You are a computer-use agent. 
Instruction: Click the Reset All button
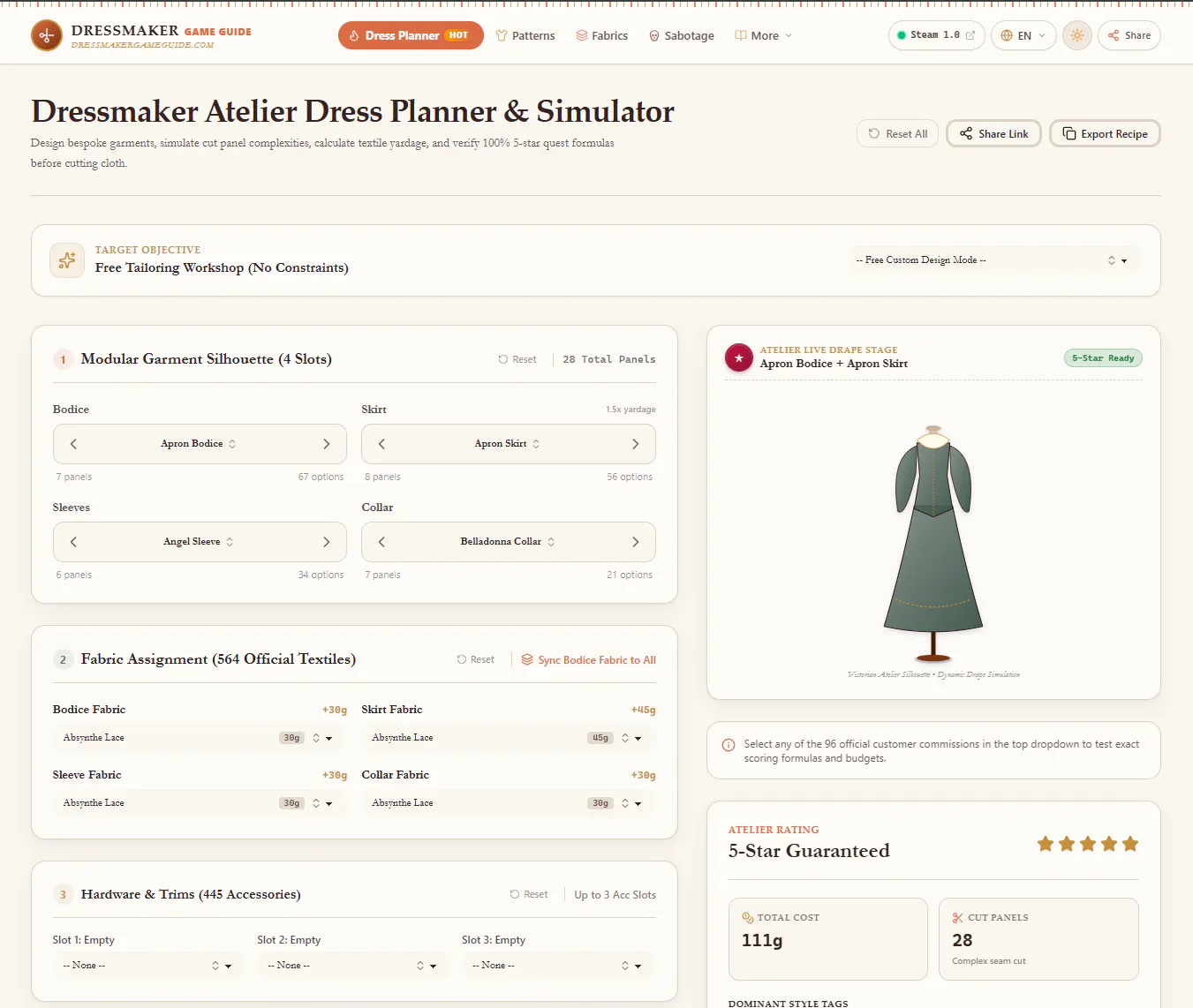pos(897,133)
